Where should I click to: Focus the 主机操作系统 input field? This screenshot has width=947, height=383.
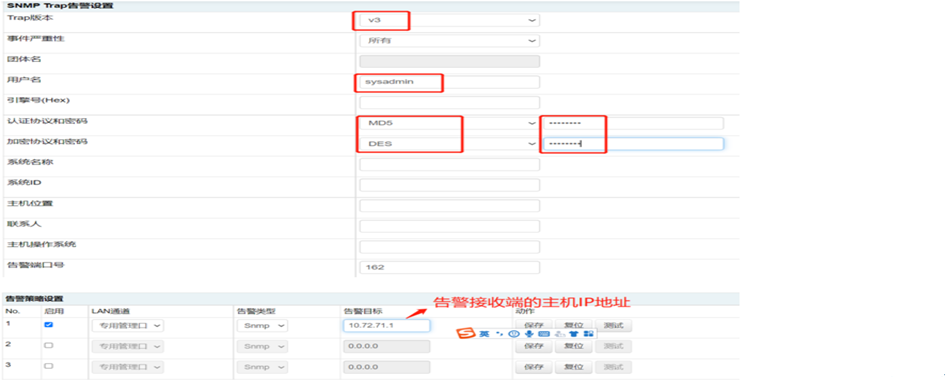click(x=449, y=247)
